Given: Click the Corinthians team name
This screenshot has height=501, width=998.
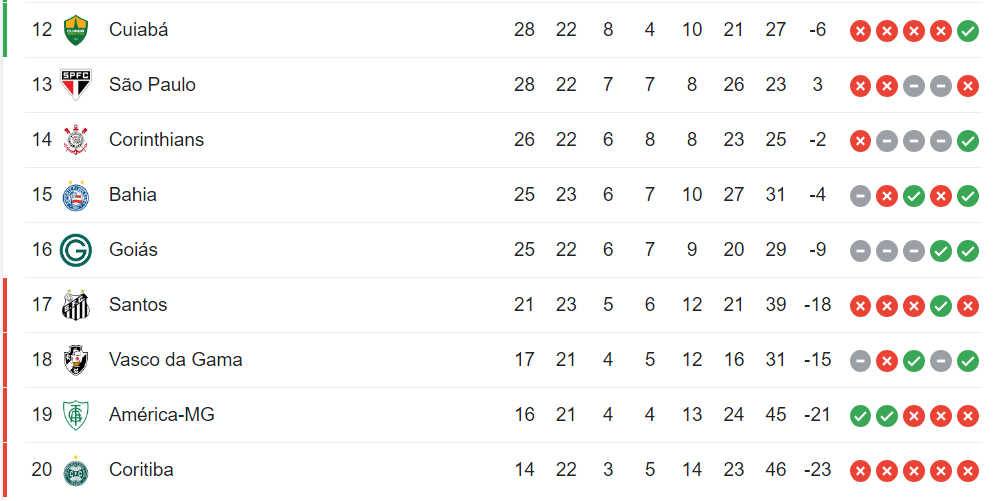Looking at the screenshot, I should [x=156, y=140].
